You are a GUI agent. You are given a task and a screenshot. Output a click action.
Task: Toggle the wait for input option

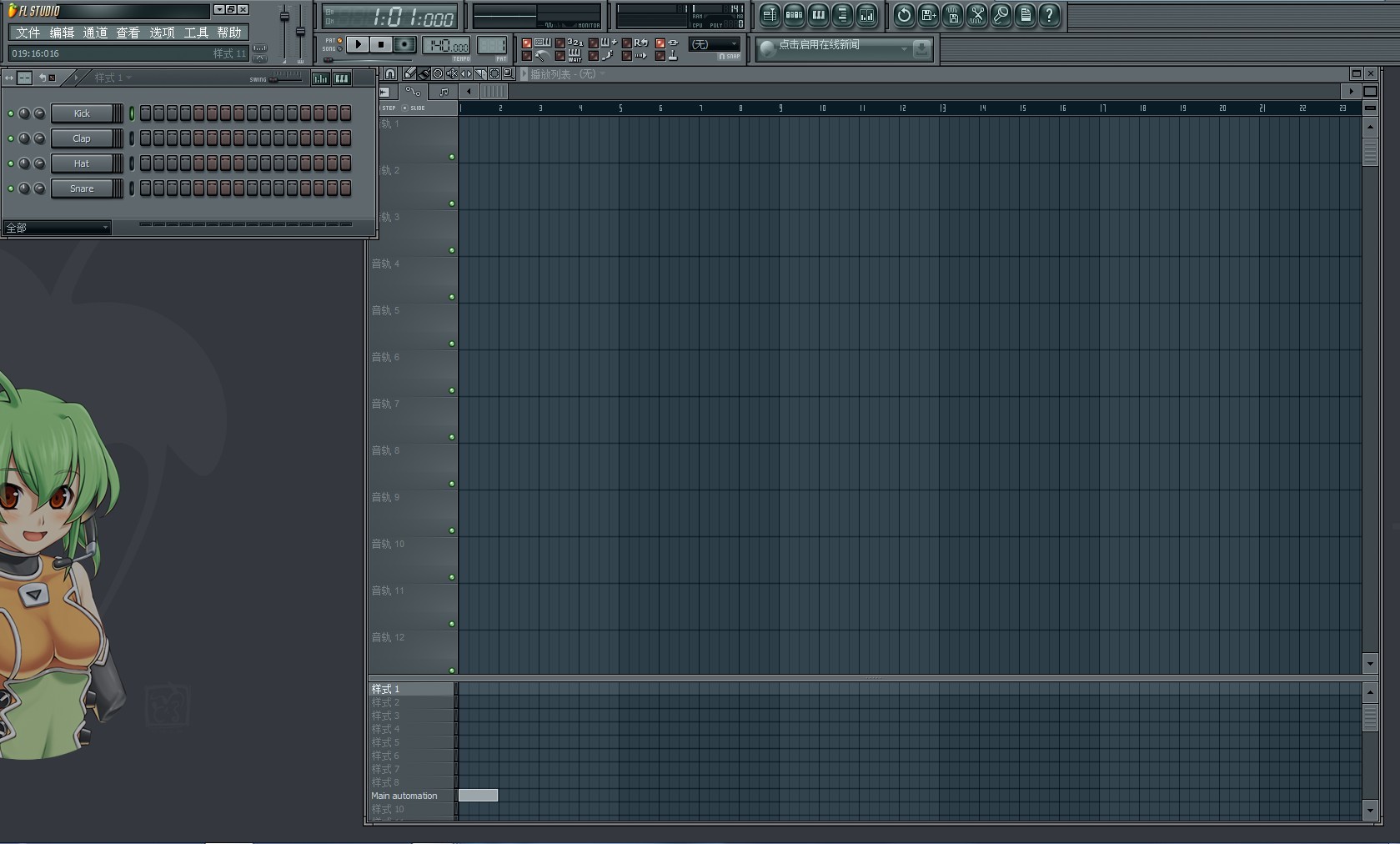(x=559, y=56)
